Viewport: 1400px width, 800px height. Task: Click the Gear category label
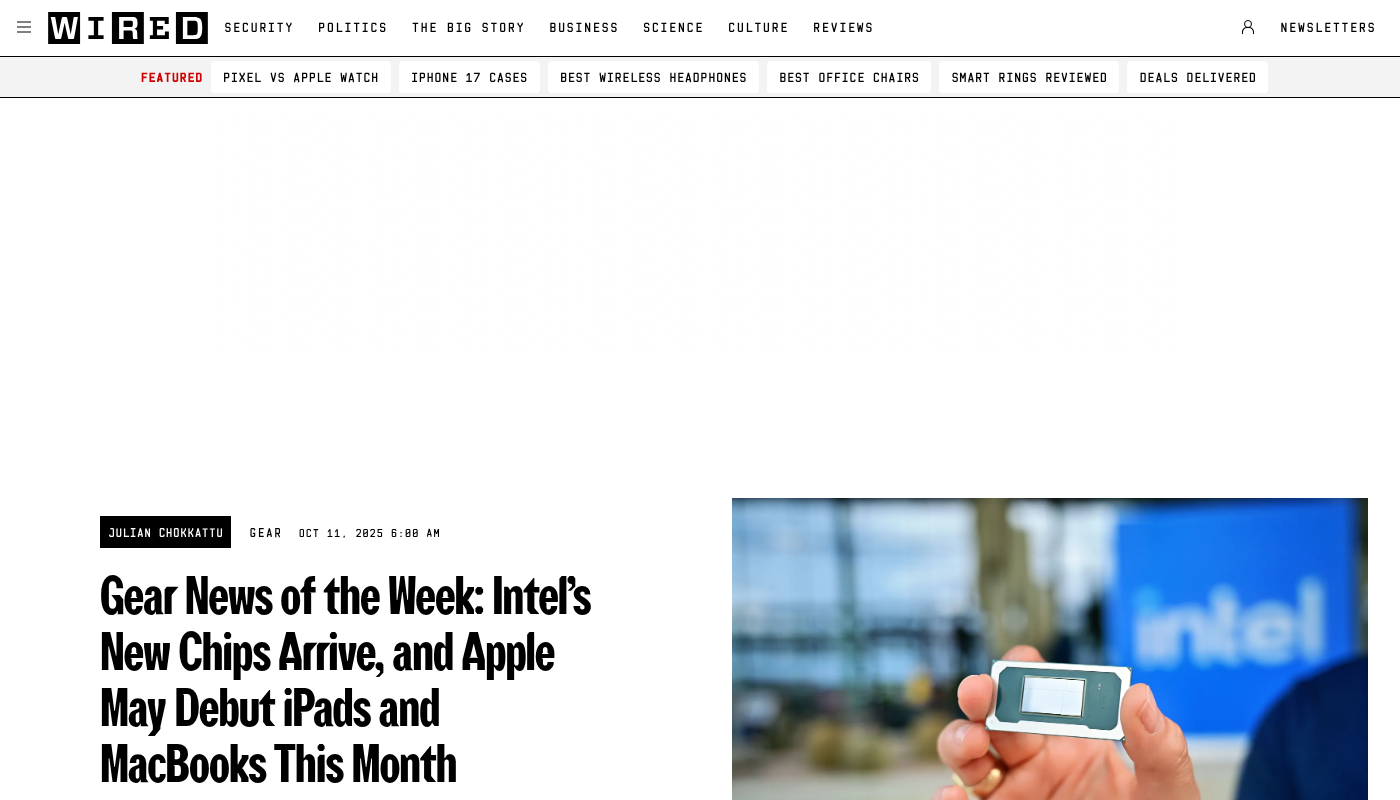[266, 533]
